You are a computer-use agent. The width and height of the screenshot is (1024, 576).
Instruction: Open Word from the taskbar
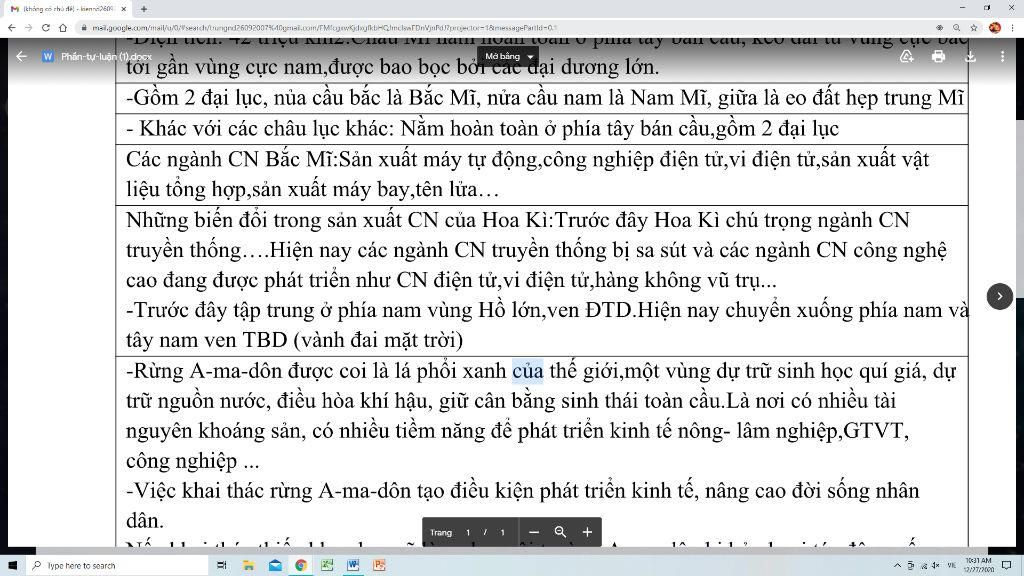click(353, 566)
